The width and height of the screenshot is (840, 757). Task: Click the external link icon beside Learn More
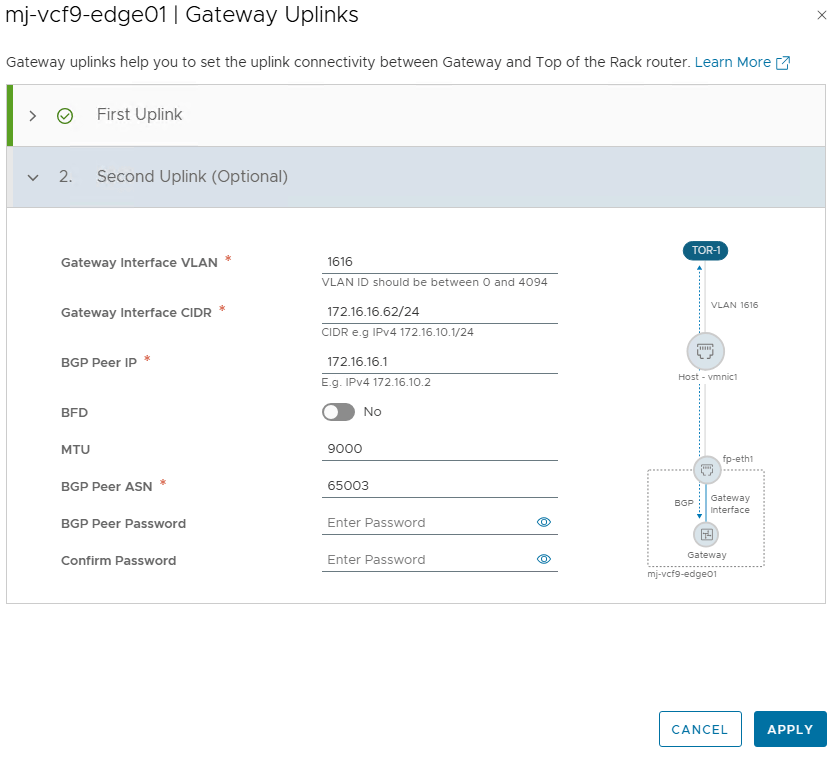[783, 63]
